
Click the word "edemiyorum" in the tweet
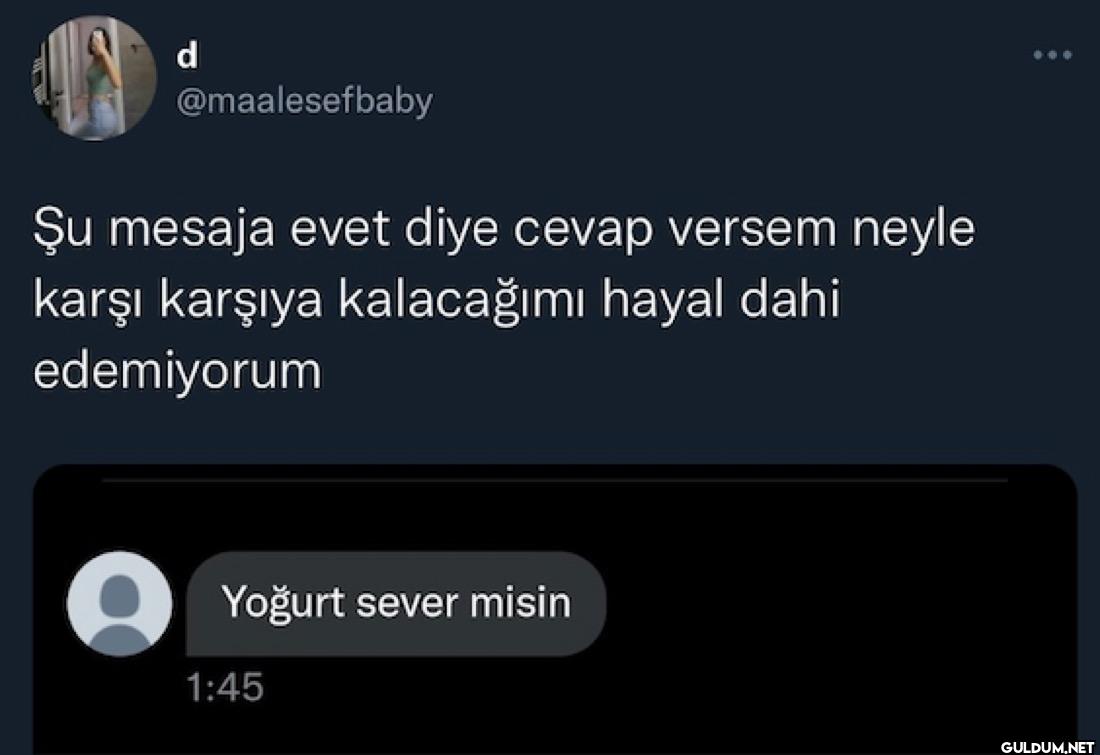click(177, 370)
